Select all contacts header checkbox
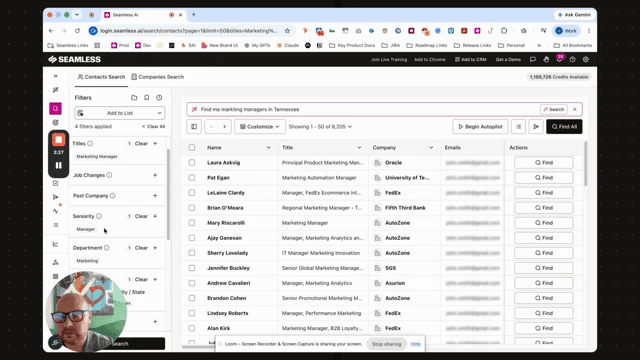Viewport: 640px width, 360px height. tap(192, 147)
